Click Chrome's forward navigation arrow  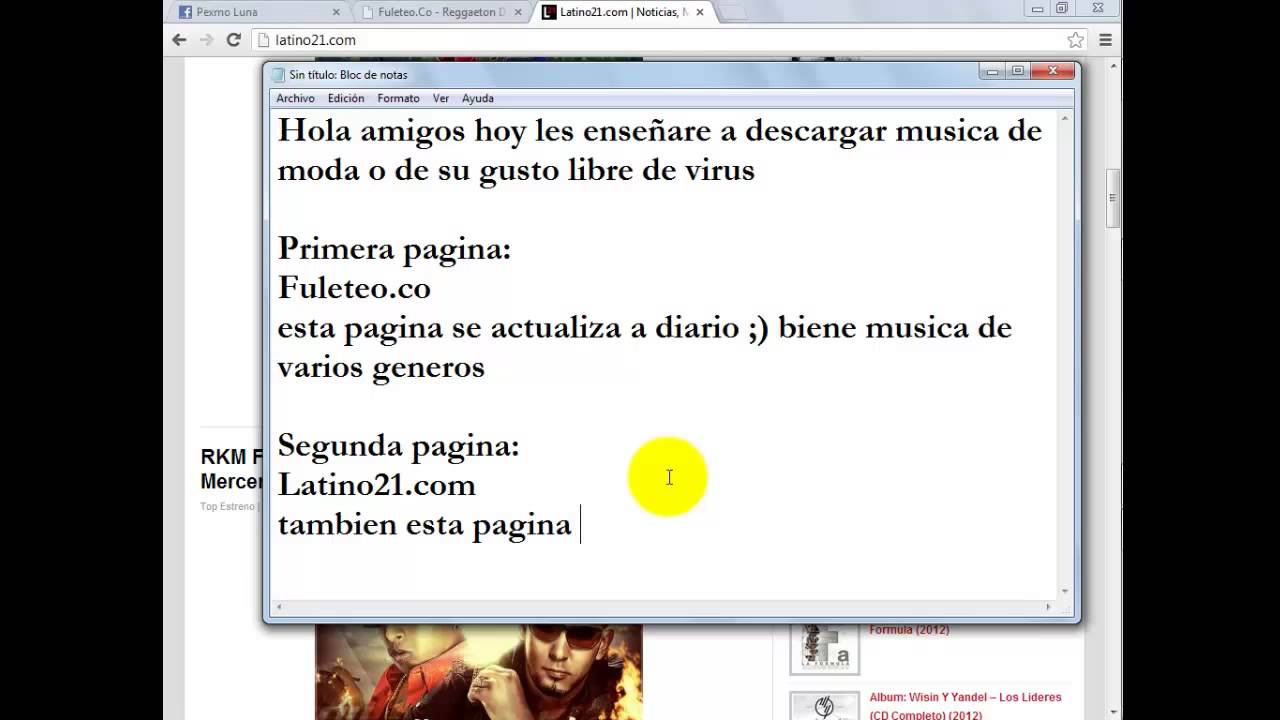(206, 40)
